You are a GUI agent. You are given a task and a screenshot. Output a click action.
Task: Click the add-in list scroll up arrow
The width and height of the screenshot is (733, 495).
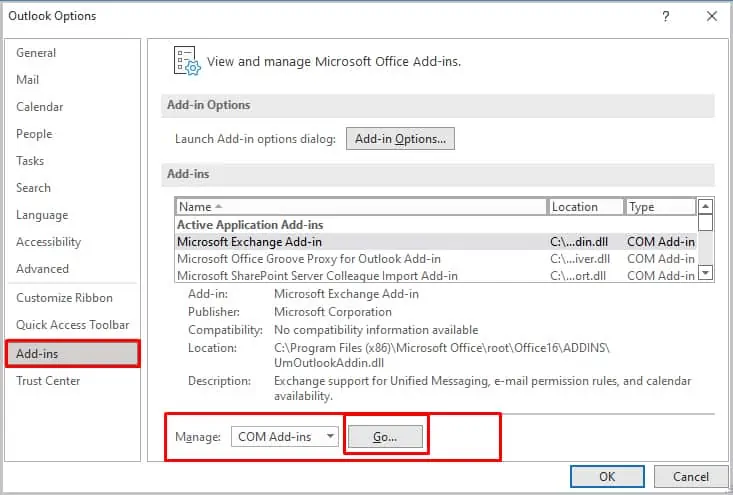tap(705, 206)
